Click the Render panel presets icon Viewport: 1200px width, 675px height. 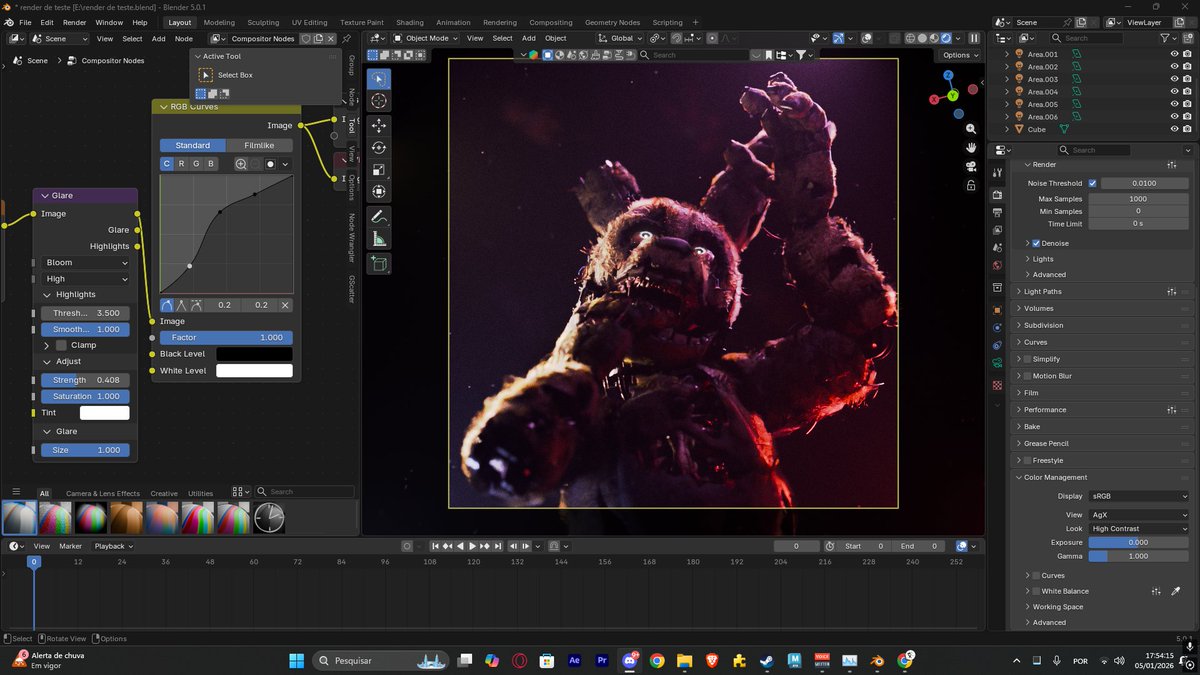point(1172,164)
